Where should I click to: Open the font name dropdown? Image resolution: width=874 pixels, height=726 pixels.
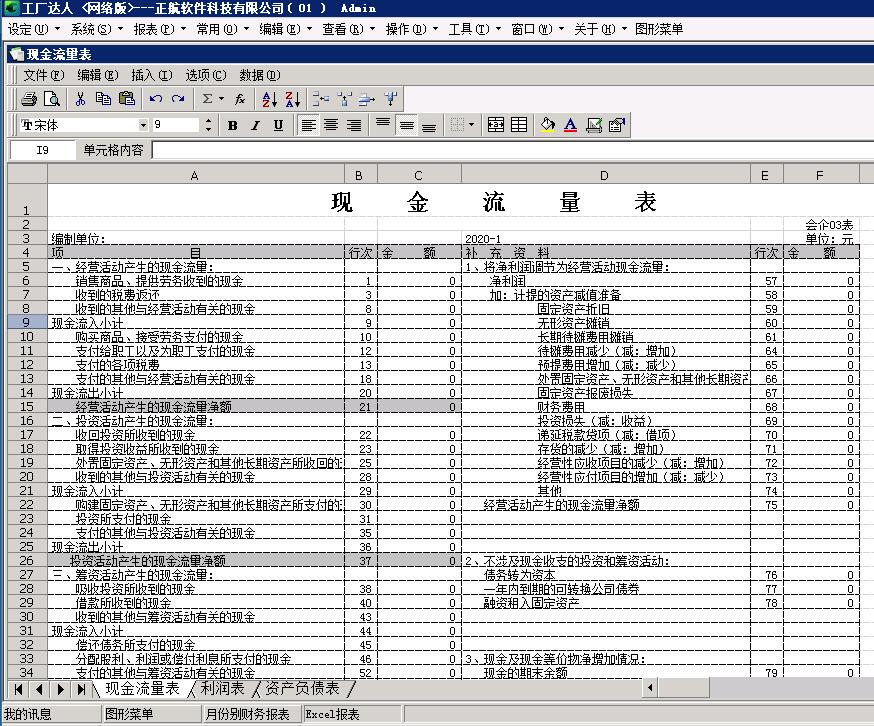[143, 125]
